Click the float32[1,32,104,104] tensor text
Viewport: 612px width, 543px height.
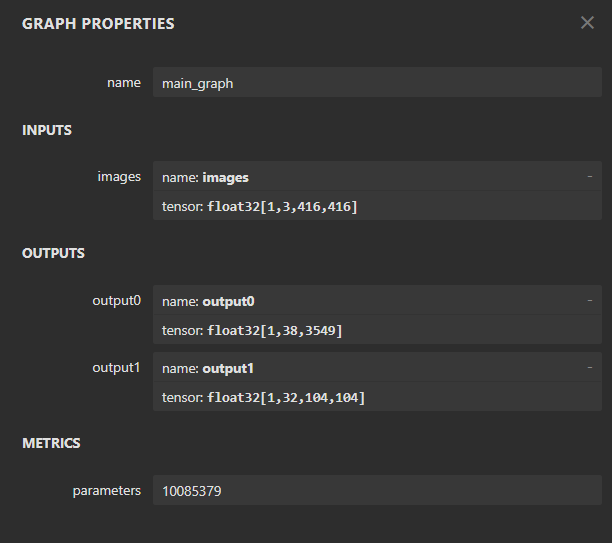(x=286, y=397)
